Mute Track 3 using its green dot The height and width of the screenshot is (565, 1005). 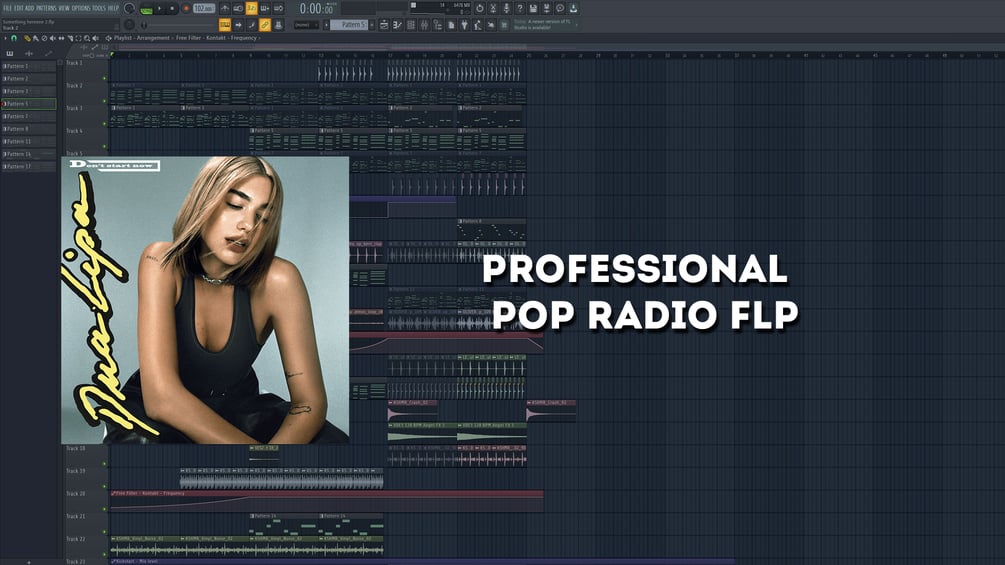(104, 124)
